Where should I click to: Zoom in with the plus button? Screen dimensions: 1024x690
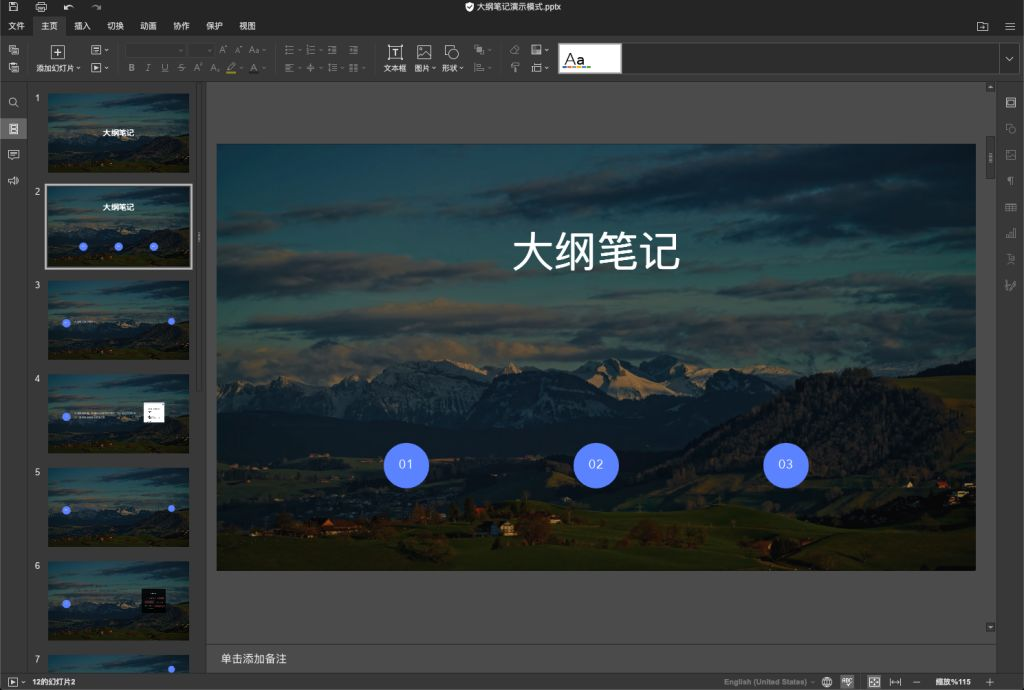tap(990, 682)
